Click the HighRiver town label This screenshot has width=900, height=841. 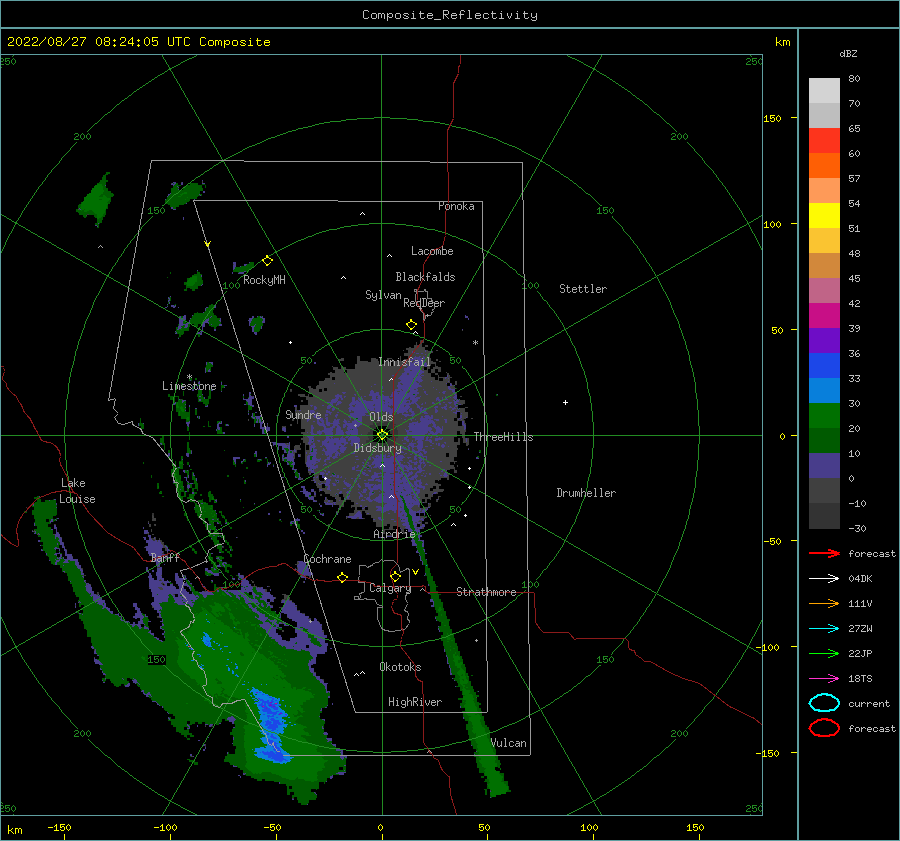(x=415, y=702)
